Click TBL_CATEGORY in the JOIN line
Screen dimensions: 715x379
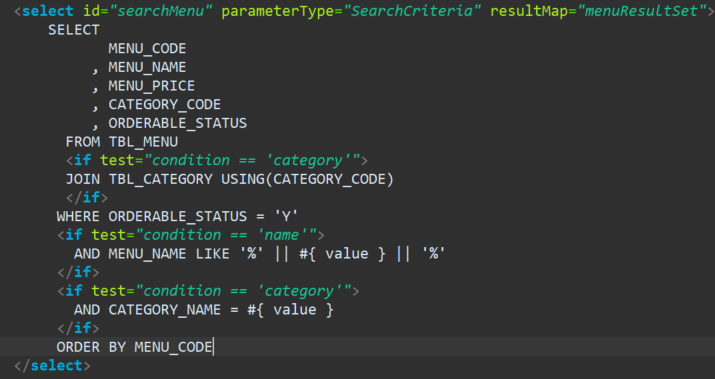click(161, 179)
